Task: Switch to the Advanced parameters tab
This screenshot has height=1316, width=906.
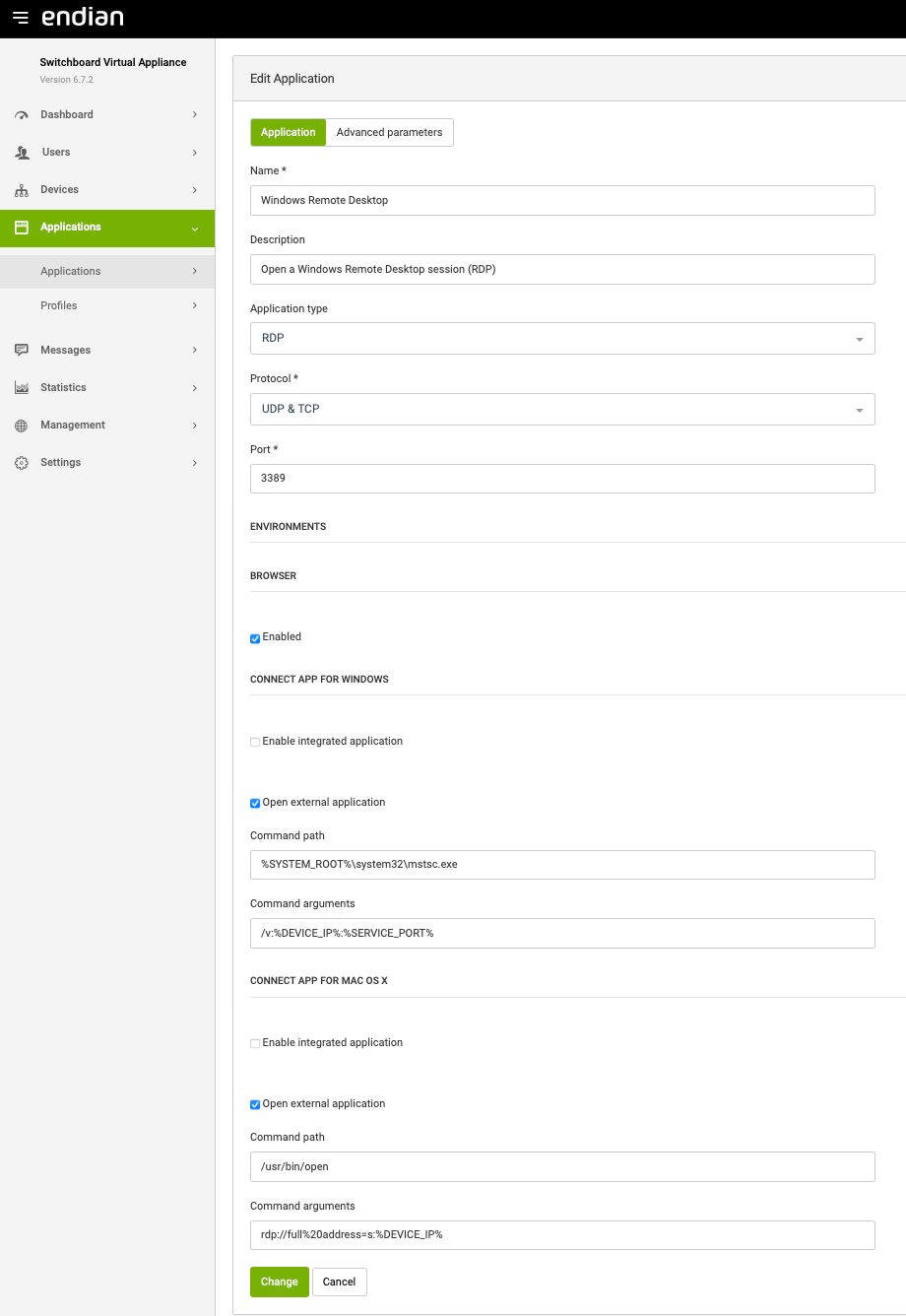Action: click(389, 133)
